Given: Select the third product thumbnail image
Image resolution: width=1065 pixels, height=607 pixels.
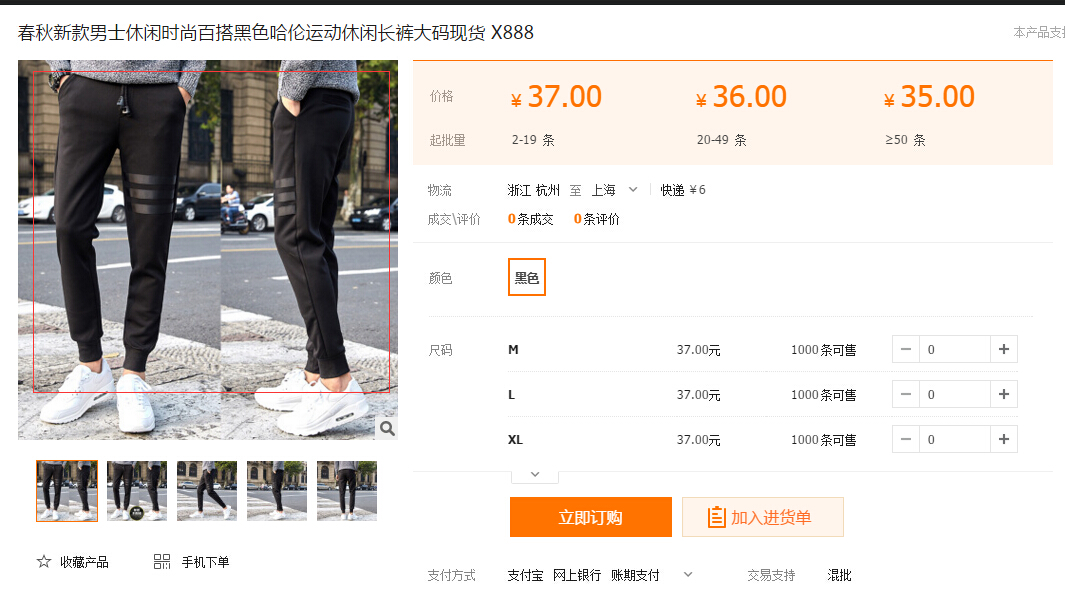Looking at the screenshot, I should (207, 491).
